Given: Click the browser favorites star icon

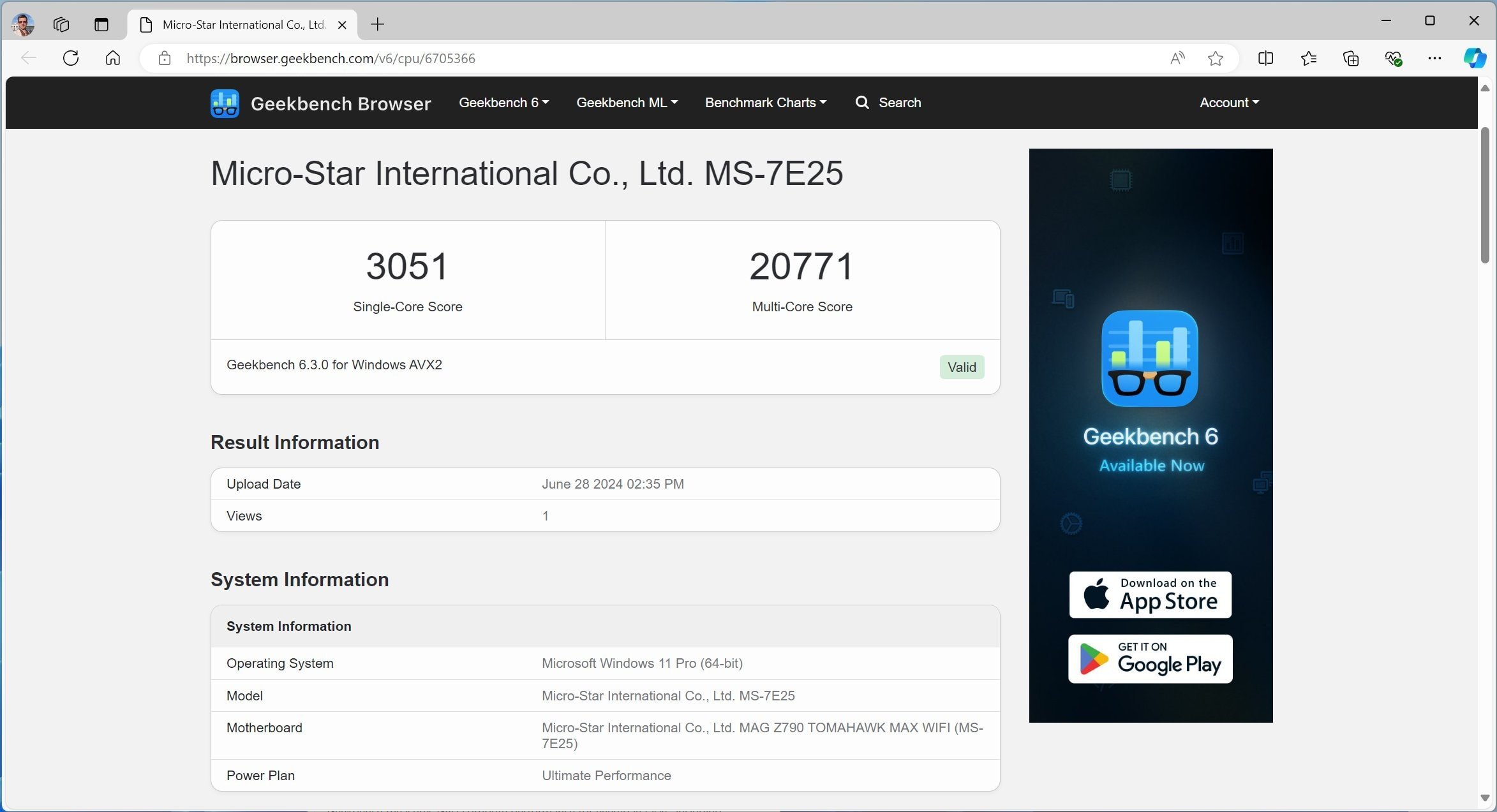Looking at the screenshot, I should click(1215, 57).
